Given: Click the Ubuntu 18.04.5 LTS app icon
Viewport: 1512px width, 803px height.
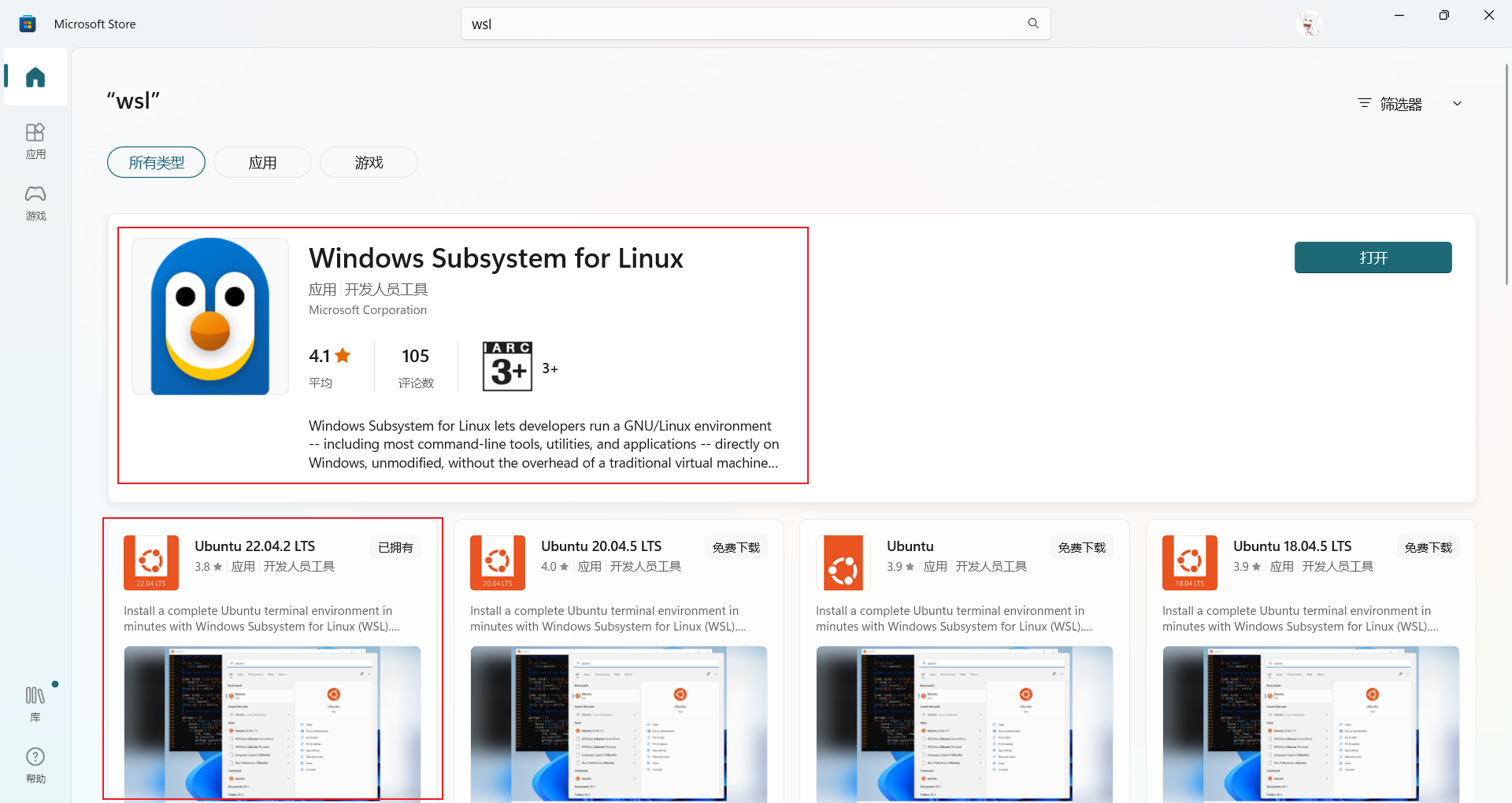Looking at the screenshot, I should pos(1190,563).
